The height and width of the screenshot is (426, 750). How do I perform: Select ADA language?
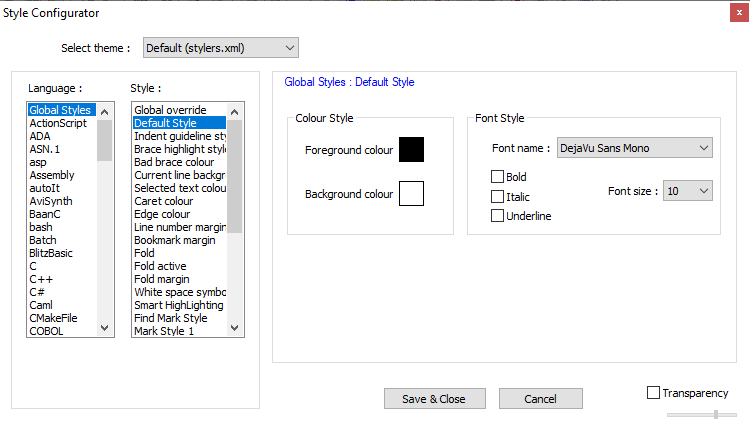point(62,136)
